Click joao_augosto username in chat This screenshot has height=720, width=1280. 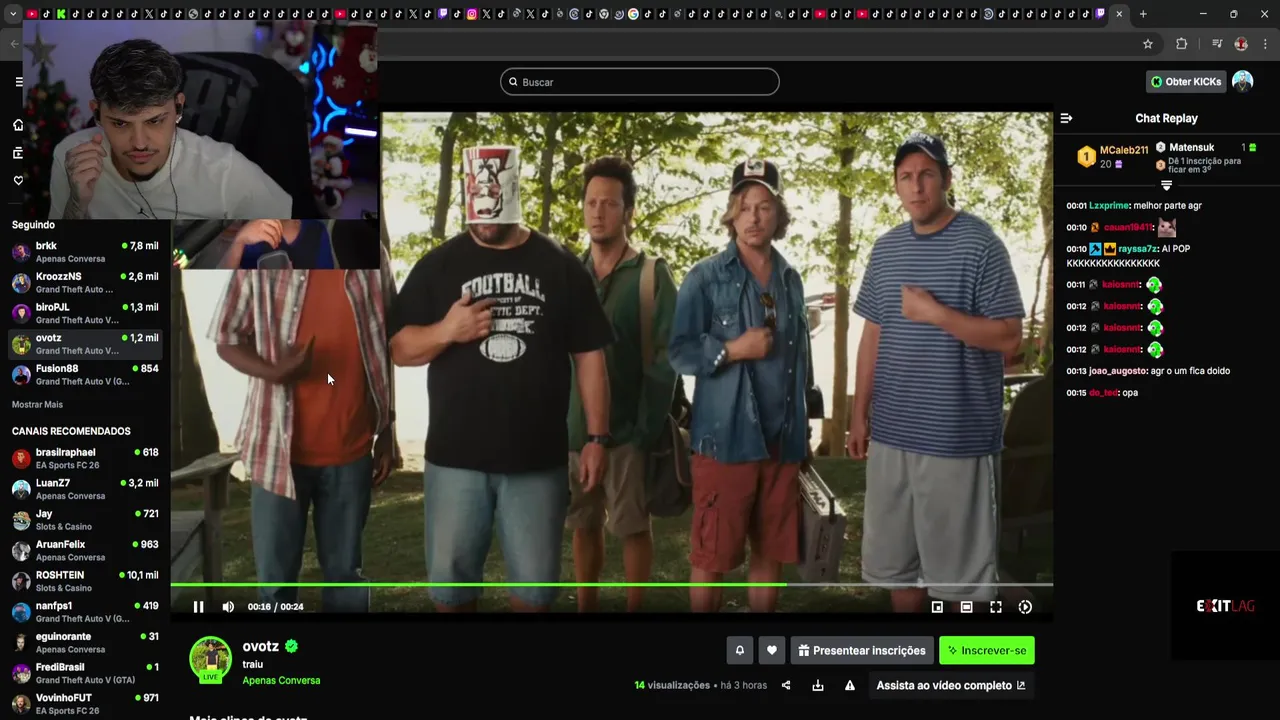tap(1118, 371)
